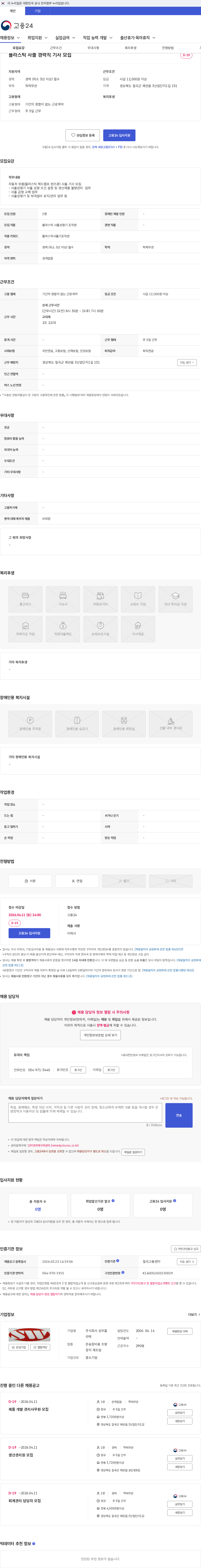
Task: Click the 장애인용 승강기 facility icon
Action: coord(77,724)
